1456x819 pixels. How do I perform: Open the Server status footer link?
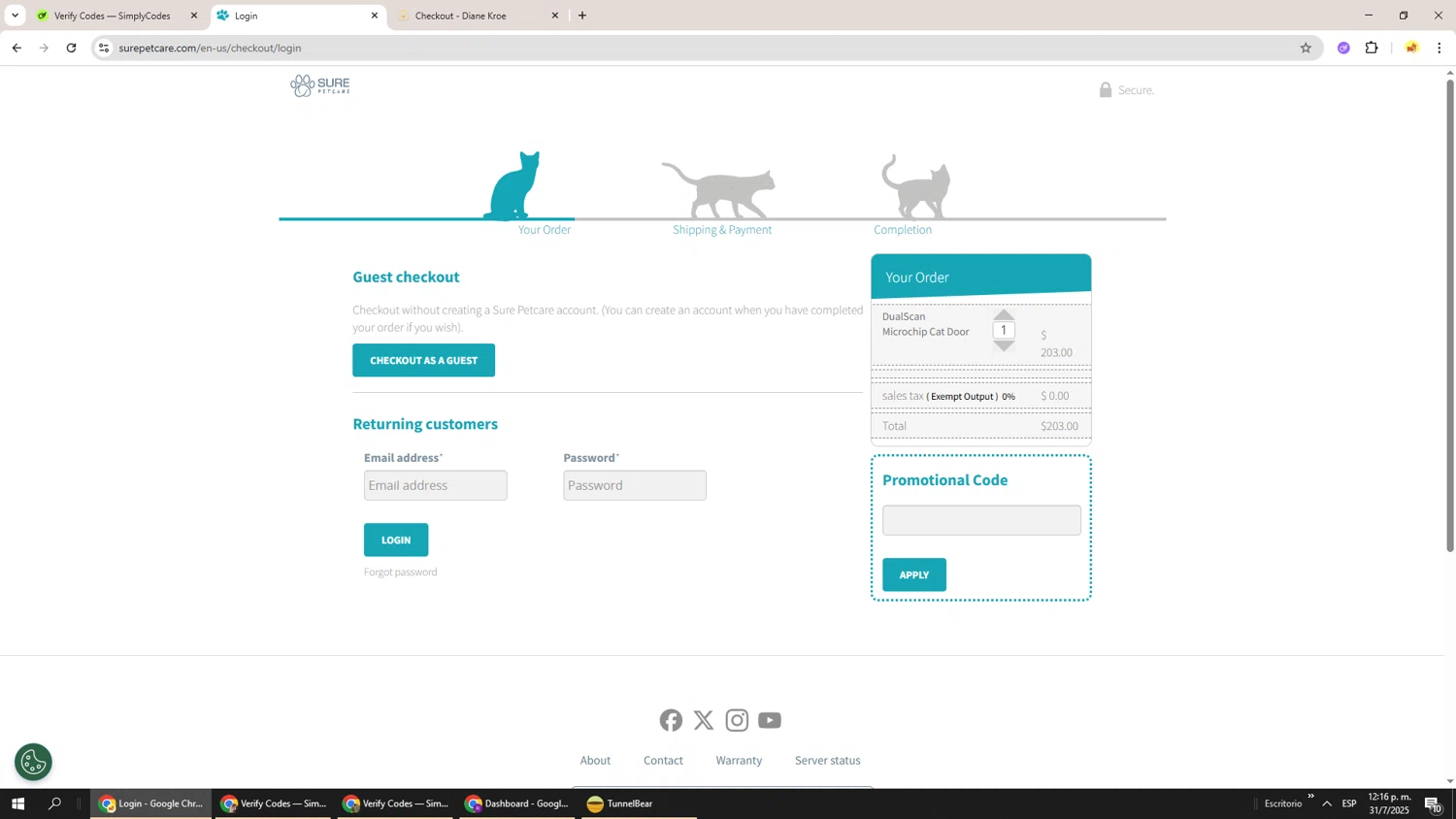[828, 761]
